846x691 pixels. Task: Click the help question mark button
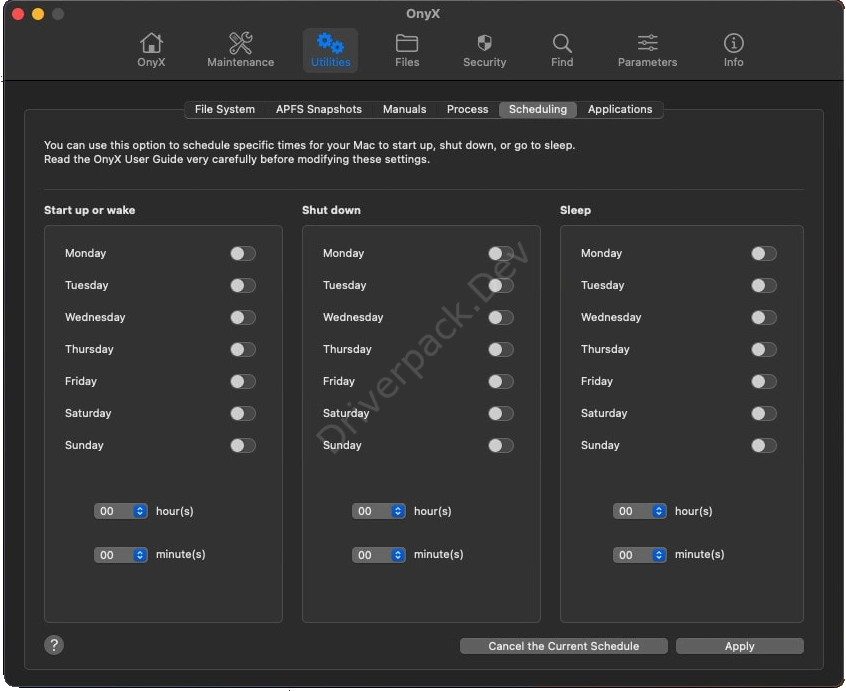[54, 645]
